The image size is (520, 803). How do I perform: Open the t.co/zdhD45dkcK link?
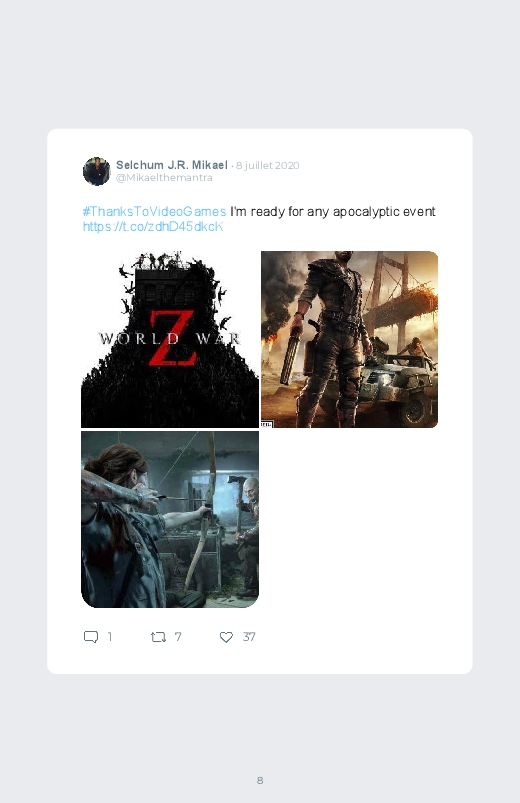pyautogui.click(x=153, y=226)
